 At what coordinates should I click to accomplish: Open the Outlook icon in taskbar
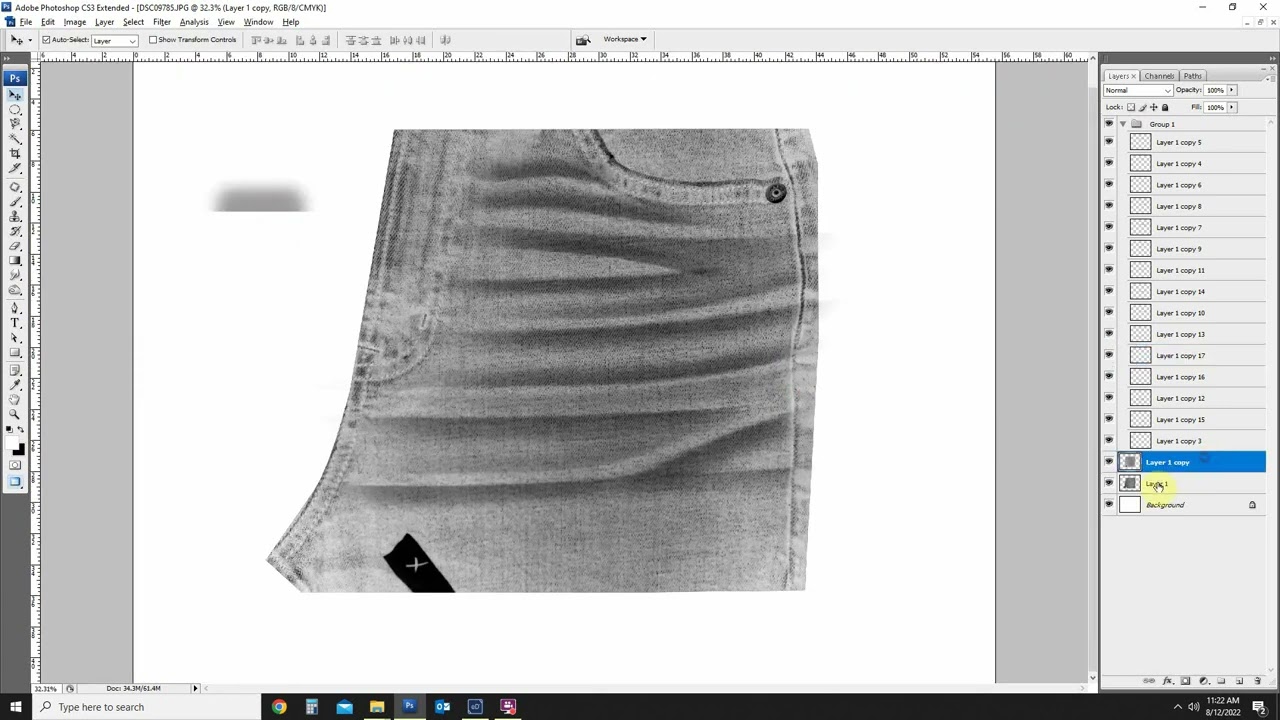point(442,707)
